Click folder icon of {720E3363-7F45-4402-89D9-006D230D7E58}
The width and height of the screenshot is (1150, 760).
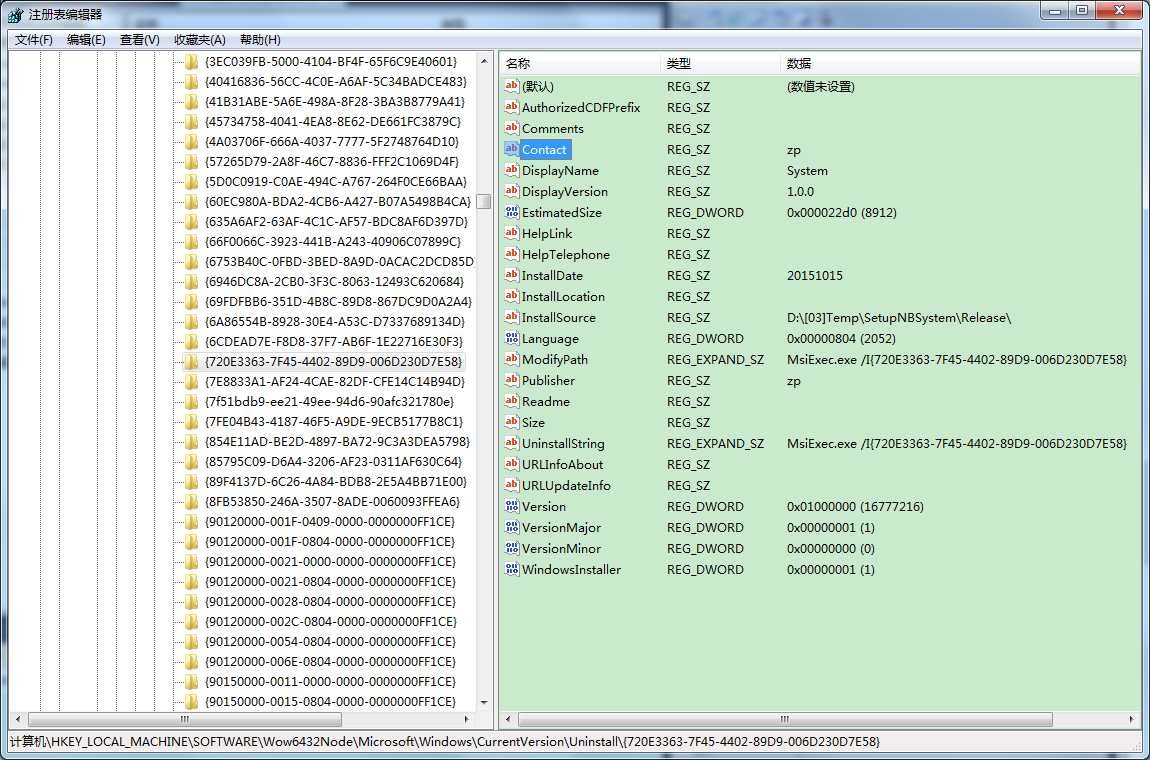pyautogui.click(x=191, y=362)
